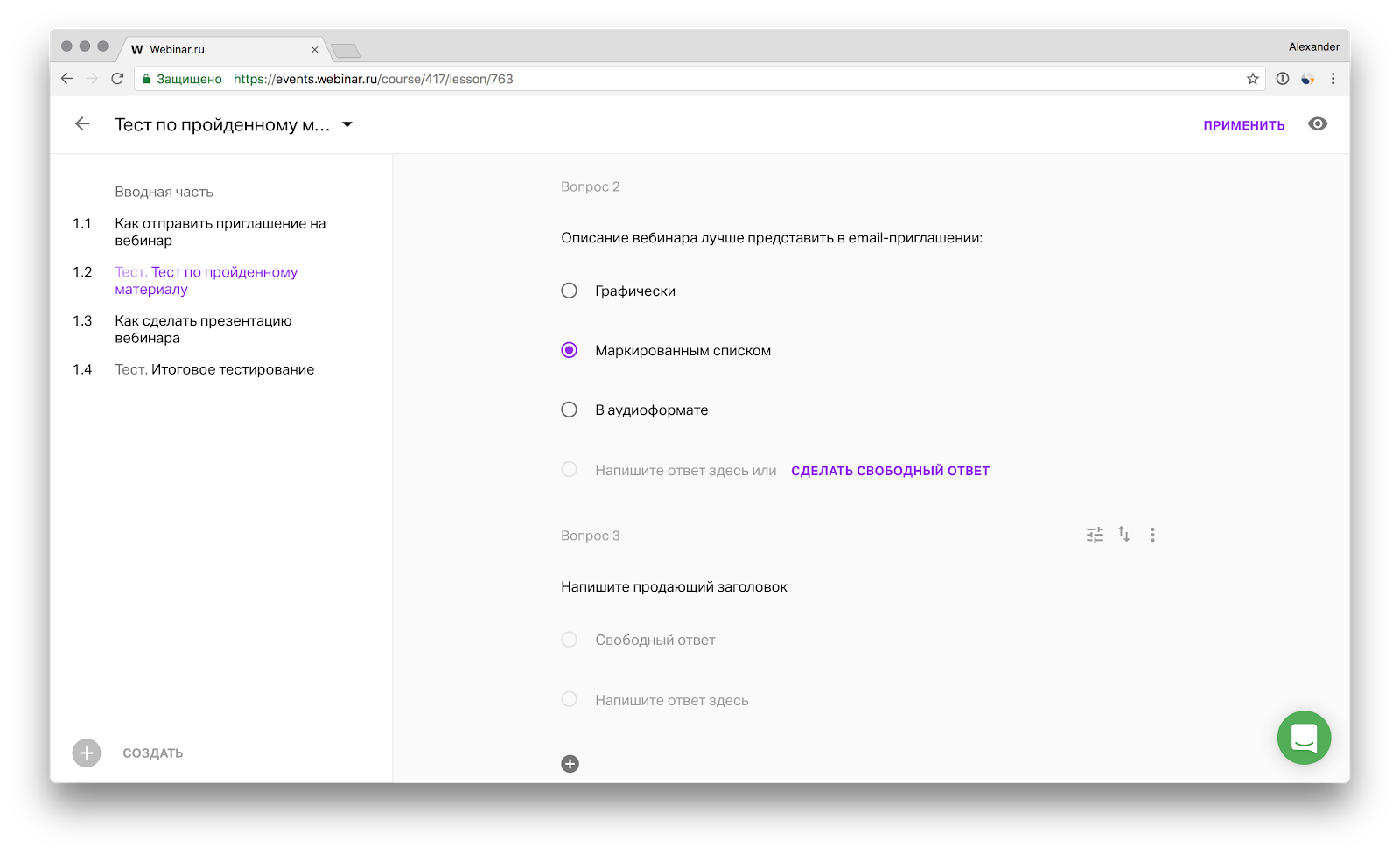This screenshot has width=1400, height=855.
Task: Open the green chat support widget
Action: tap(1303, 738)
